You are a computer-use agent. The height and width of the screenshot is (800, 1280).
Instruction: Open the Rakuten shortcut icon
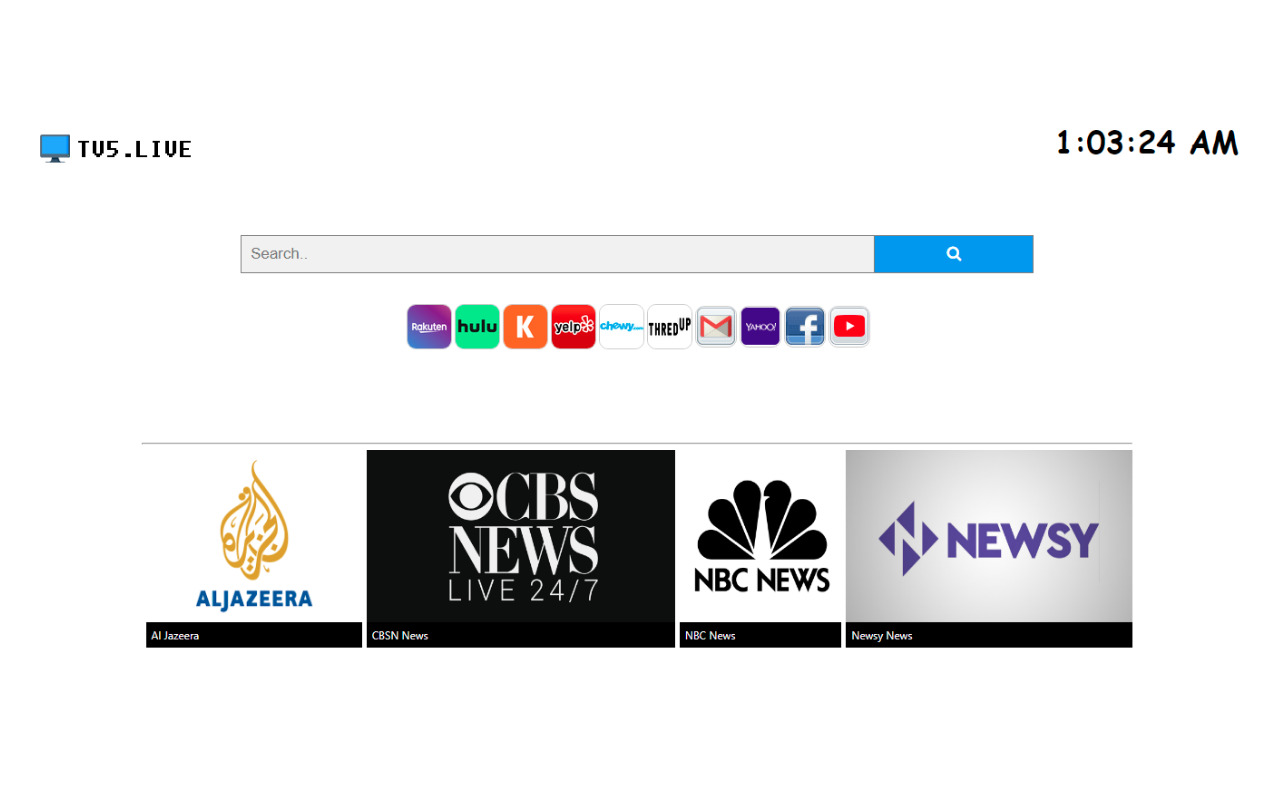coord(429,327)
